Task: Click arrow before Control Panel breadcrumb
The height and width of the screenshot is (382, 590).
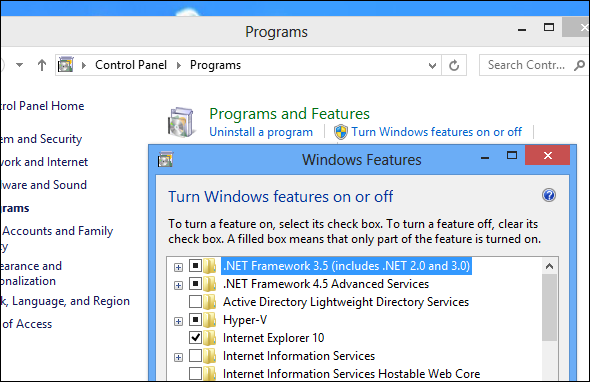Action: pyautogui.click(x=84, y=65)
